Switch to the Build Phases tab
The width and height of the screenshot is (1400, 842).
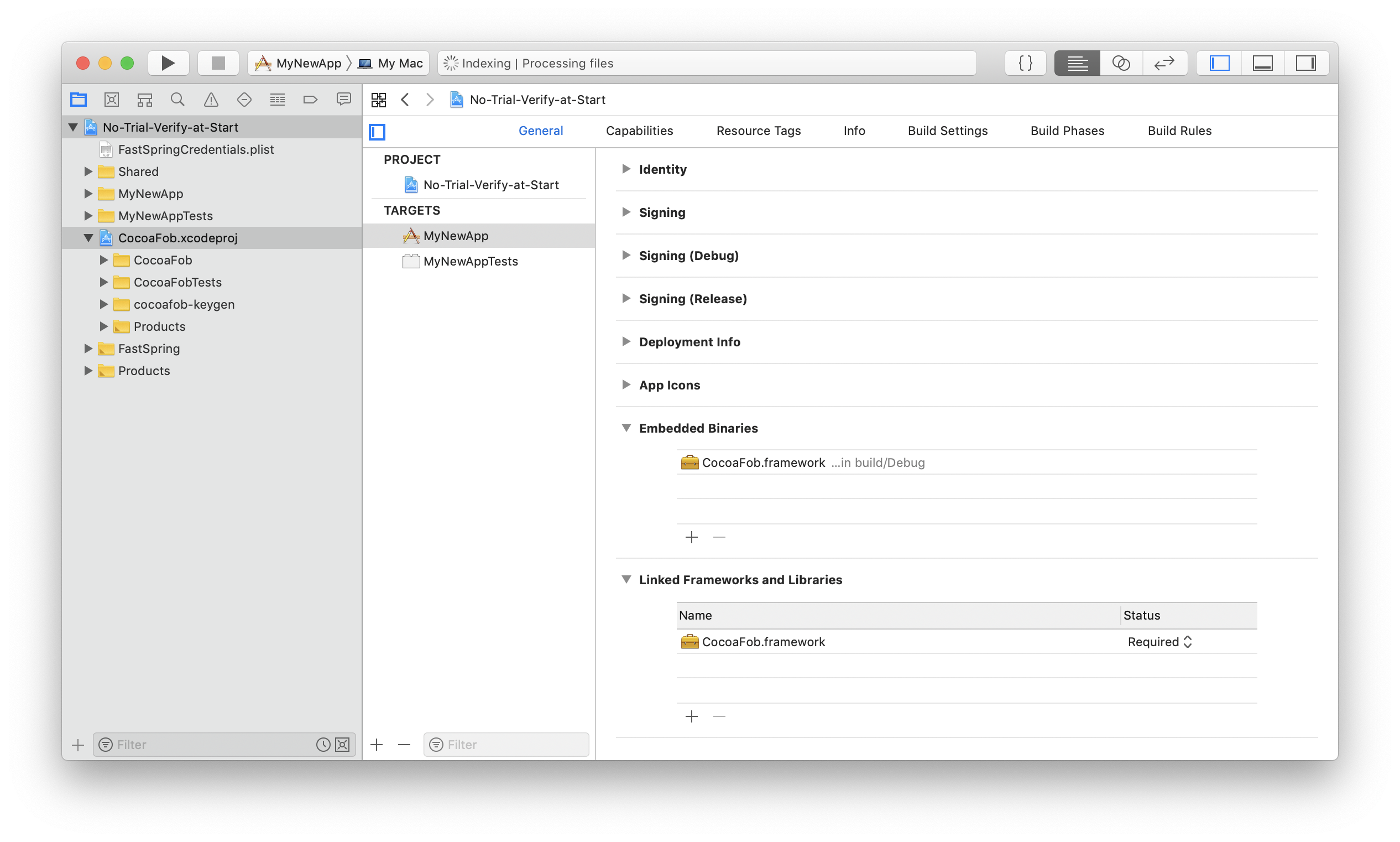point(1067,131)
